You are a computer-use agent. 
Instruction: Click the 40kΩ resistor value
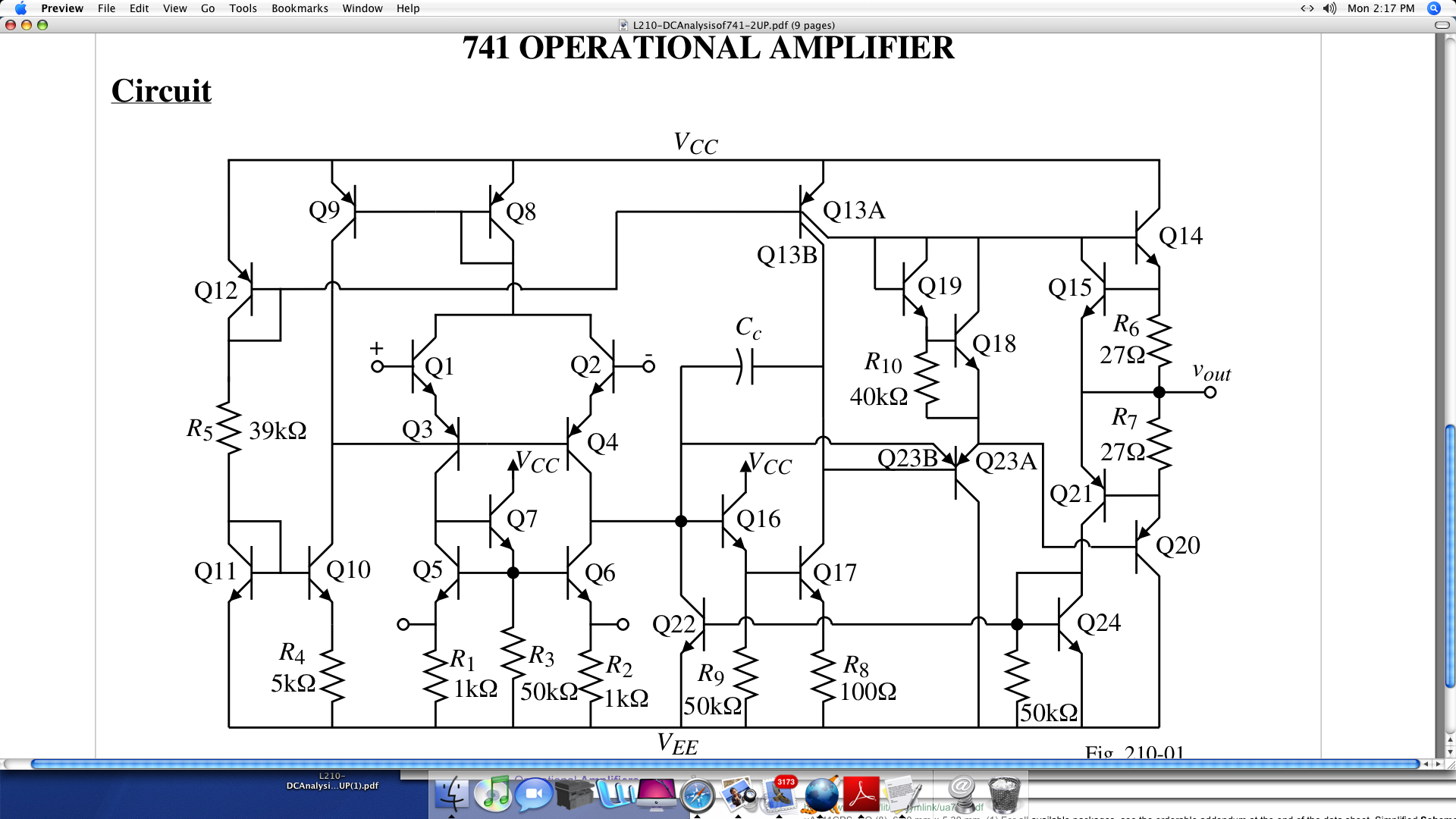879,396
